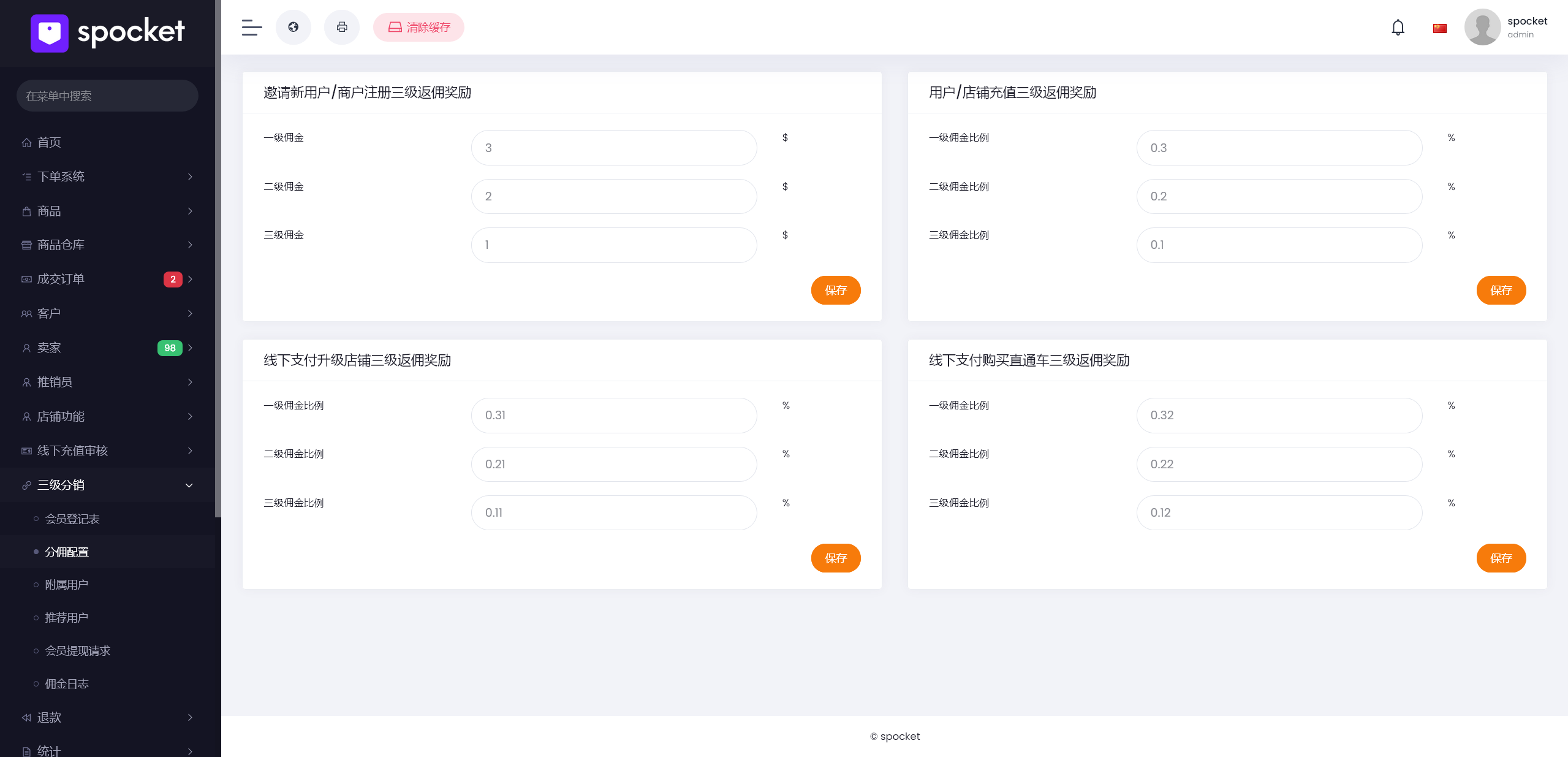1568x757 pixels.
Task: Open the 佣金日志 menu entry
Action: coord(66,683)
